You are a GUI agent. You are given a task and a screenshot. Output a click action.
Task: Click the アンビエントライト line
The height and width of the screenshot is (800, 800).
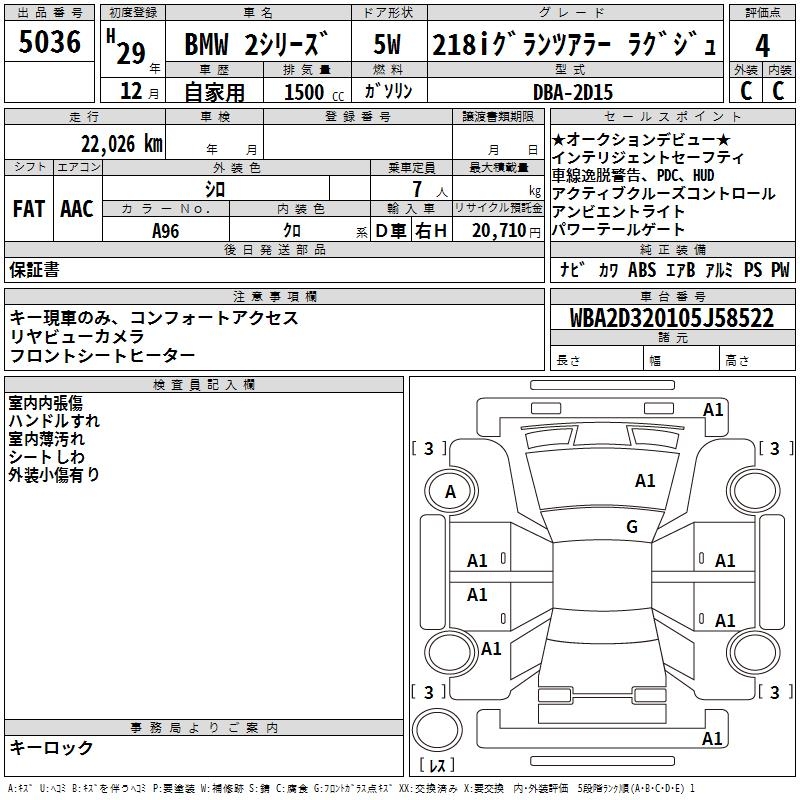click(618, 211)
